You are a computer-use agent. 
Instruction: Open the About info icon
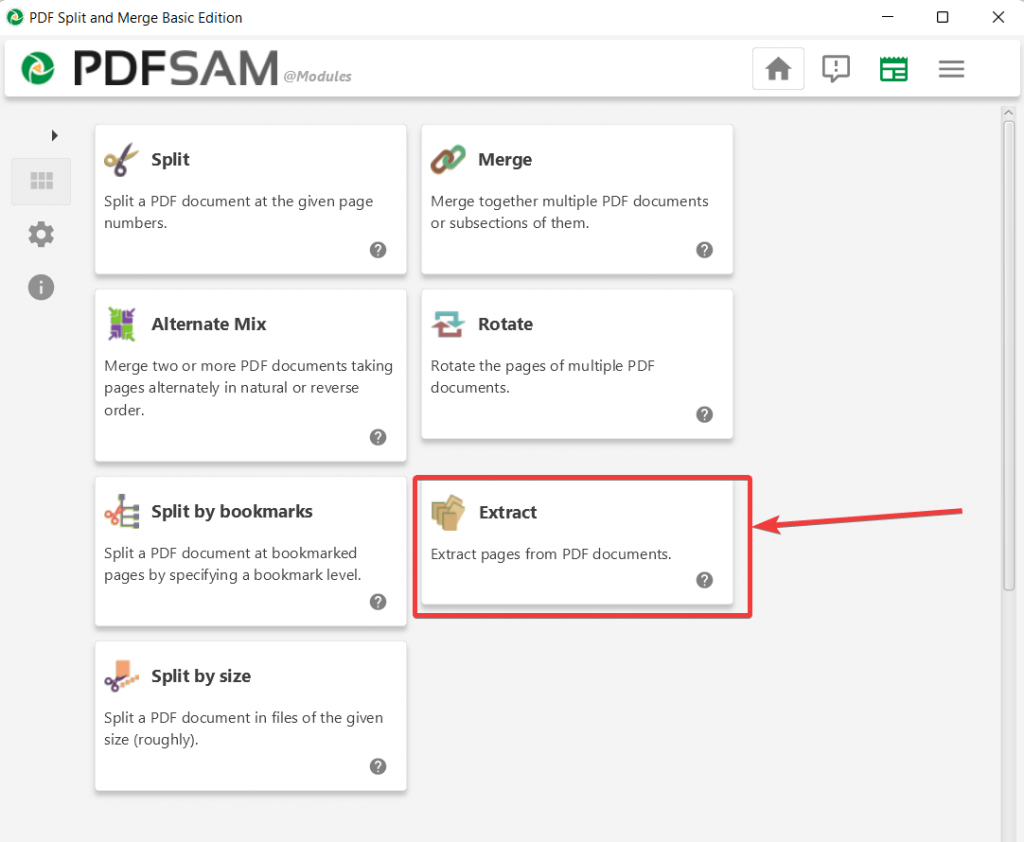41,287
